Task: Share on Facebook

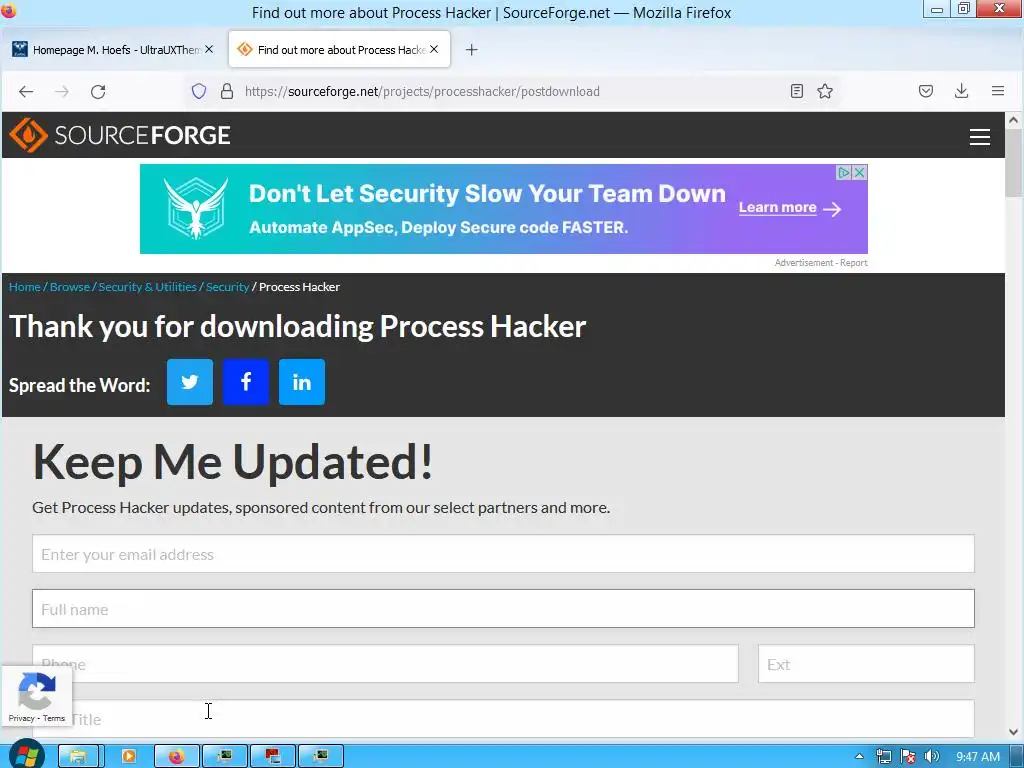Action: 246,382
